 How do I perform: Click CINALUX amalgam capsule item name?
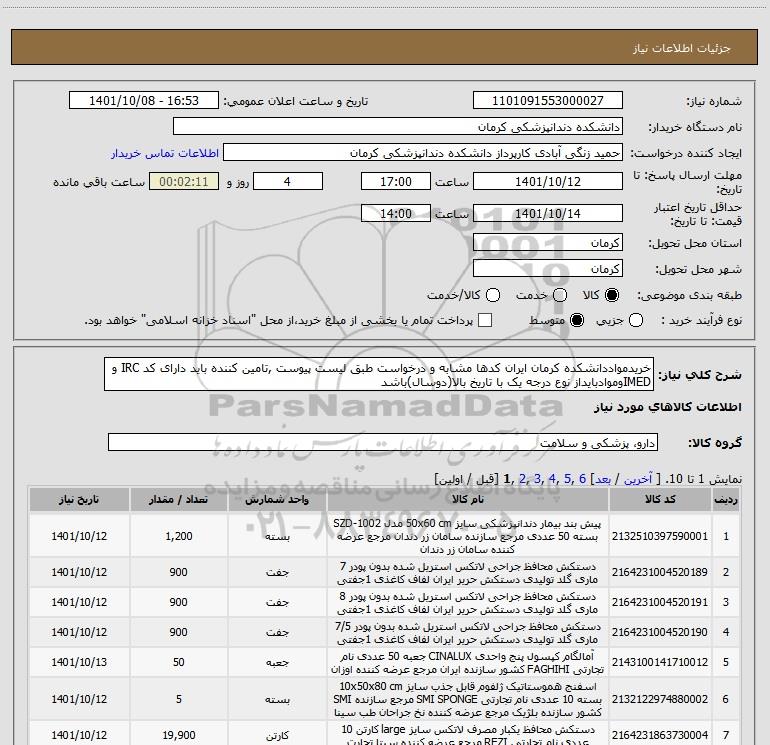point(468,662)
